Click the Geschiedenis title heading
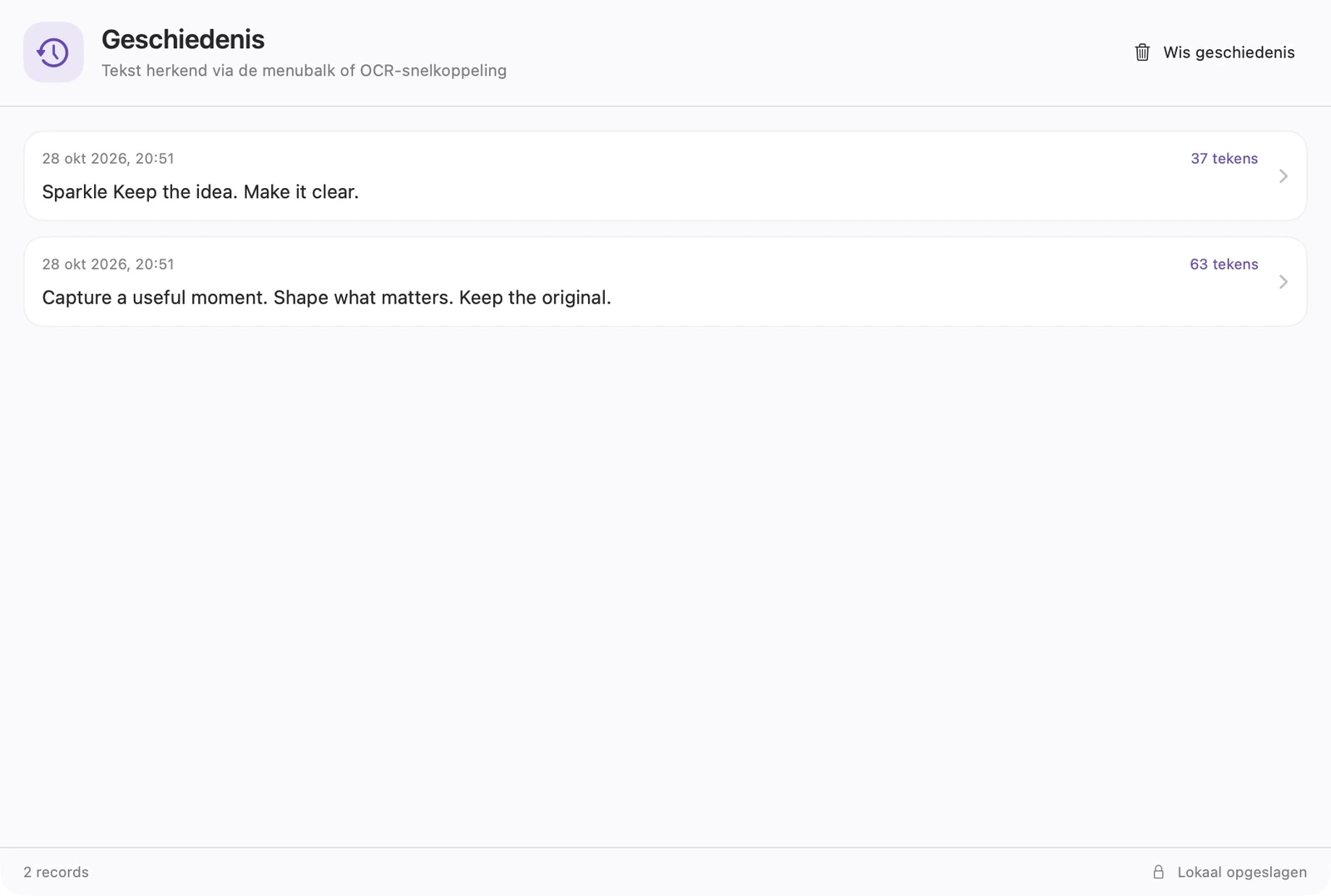The image size is (1331, 896). click(x=183, y=39)
